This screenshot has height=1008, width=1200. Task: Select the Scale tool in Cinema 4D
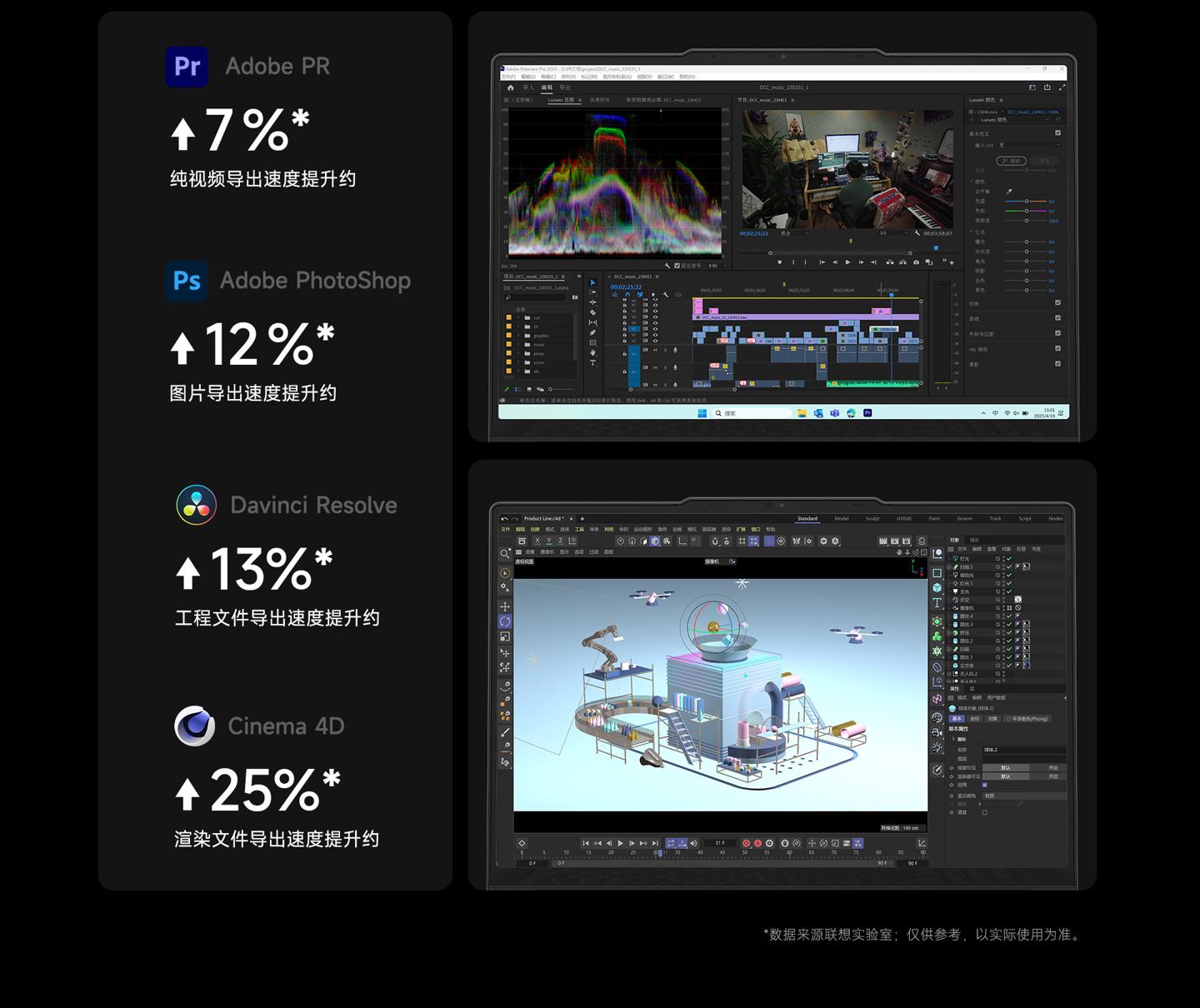[505, 636]
